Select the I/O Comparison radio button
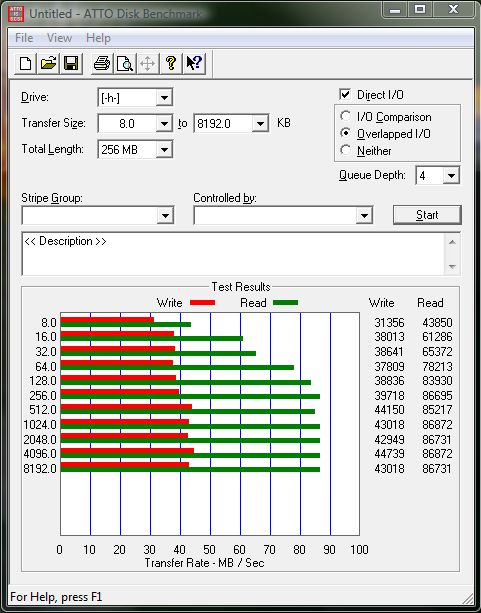This screenshot has width=481, height=613. point(345,116)
